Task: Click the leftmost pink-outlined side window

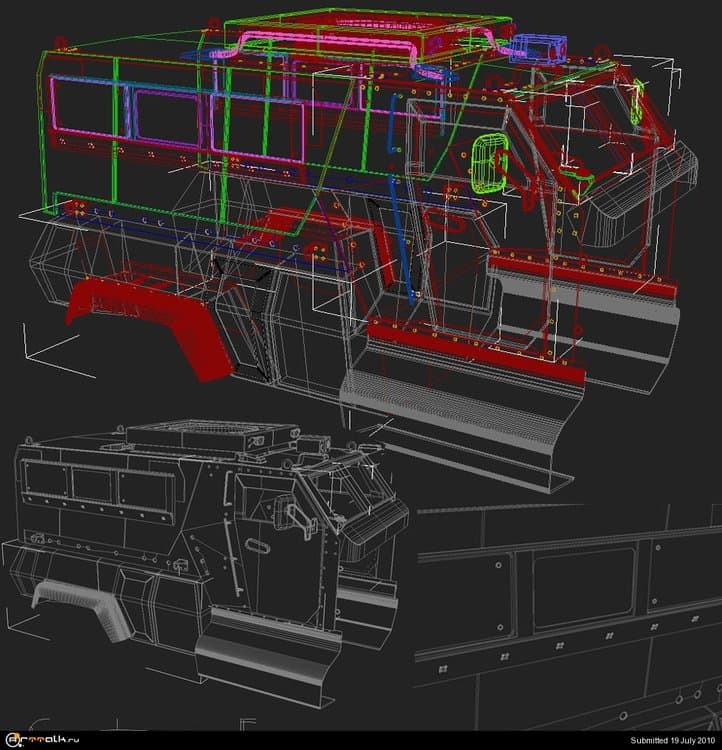Action: click(84, 112)
